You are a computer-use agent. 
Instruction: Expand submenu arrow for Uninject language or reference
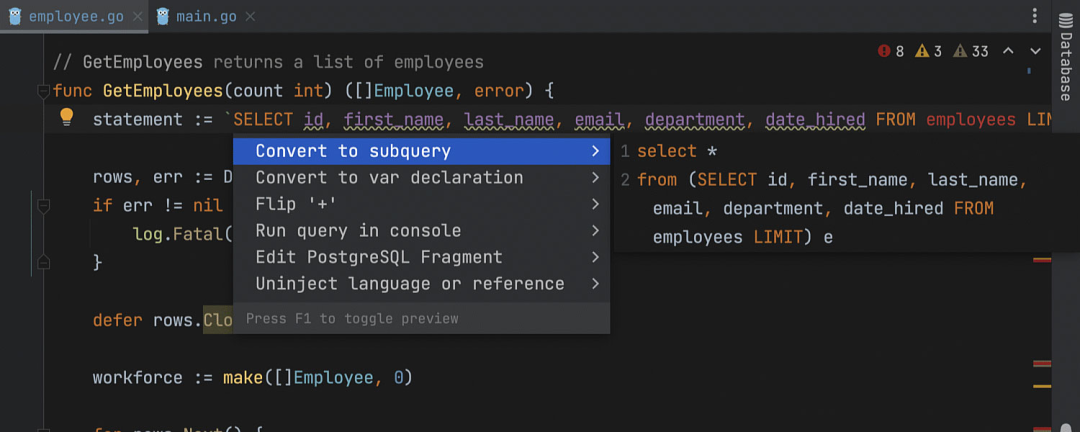[x=595, y=284]
